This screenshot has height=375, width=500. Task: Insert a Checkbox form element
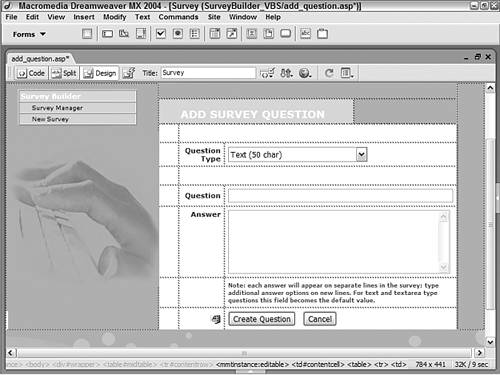point(161,34)
